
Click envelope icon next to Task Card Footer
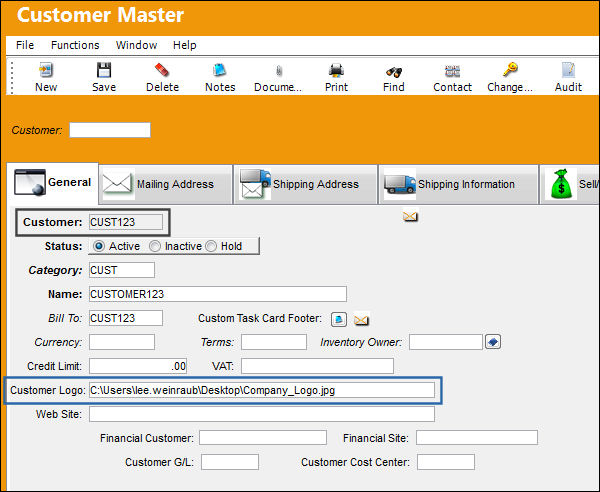[x=361, y=319]
